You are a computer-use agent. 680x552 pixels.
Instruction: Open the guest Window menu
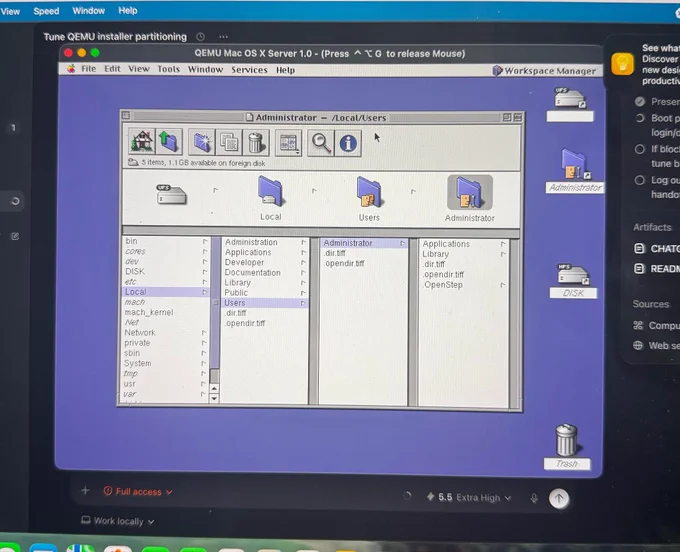pyautogui.click(x=205, y=69)
